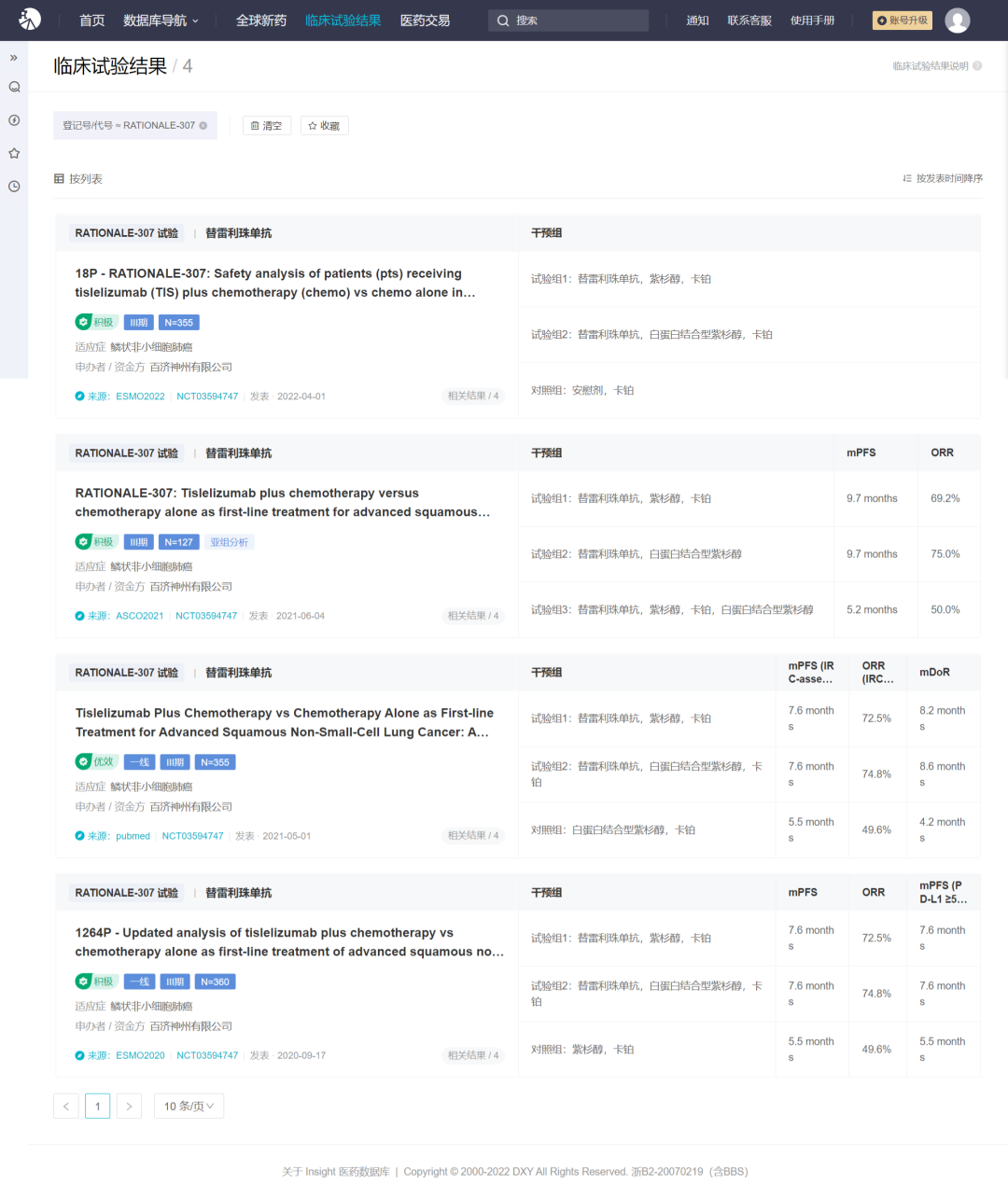Click the Insight logo icon
The height and width of the screenshot is (1198, 1008).
point(30,19)
